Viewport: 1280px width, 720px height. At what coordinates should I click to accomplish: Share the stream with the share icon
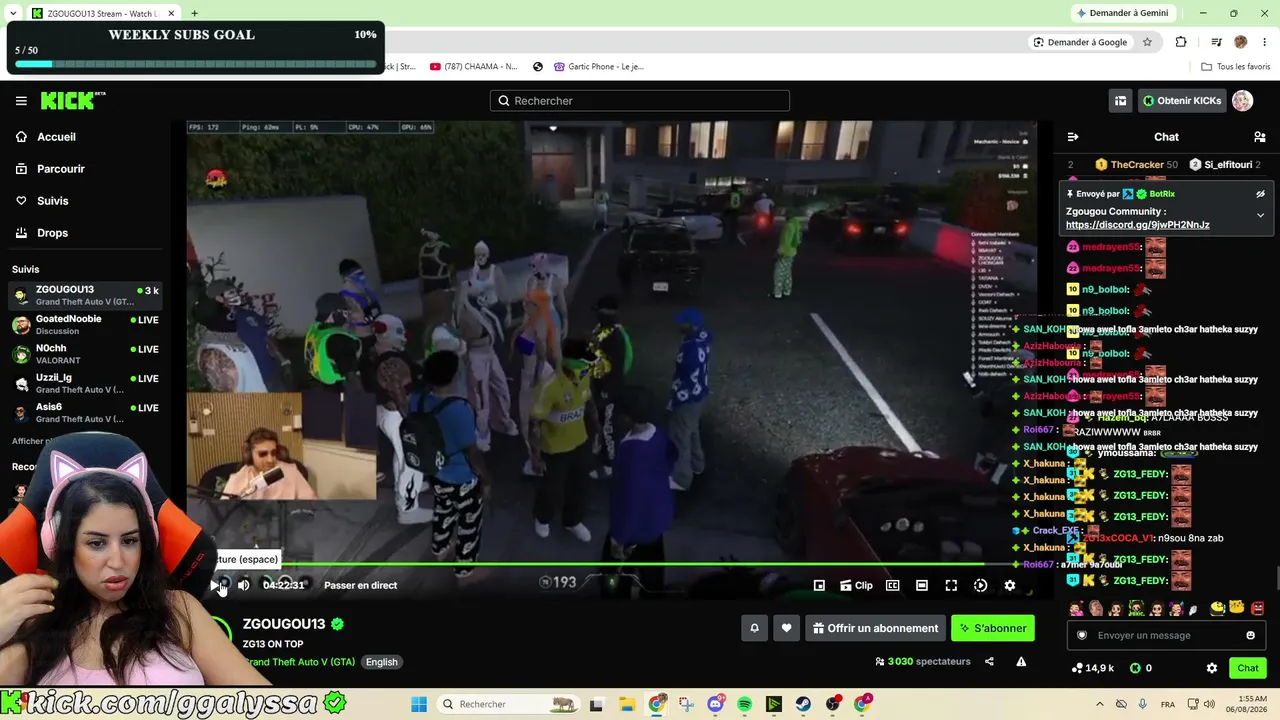[989, 661]
